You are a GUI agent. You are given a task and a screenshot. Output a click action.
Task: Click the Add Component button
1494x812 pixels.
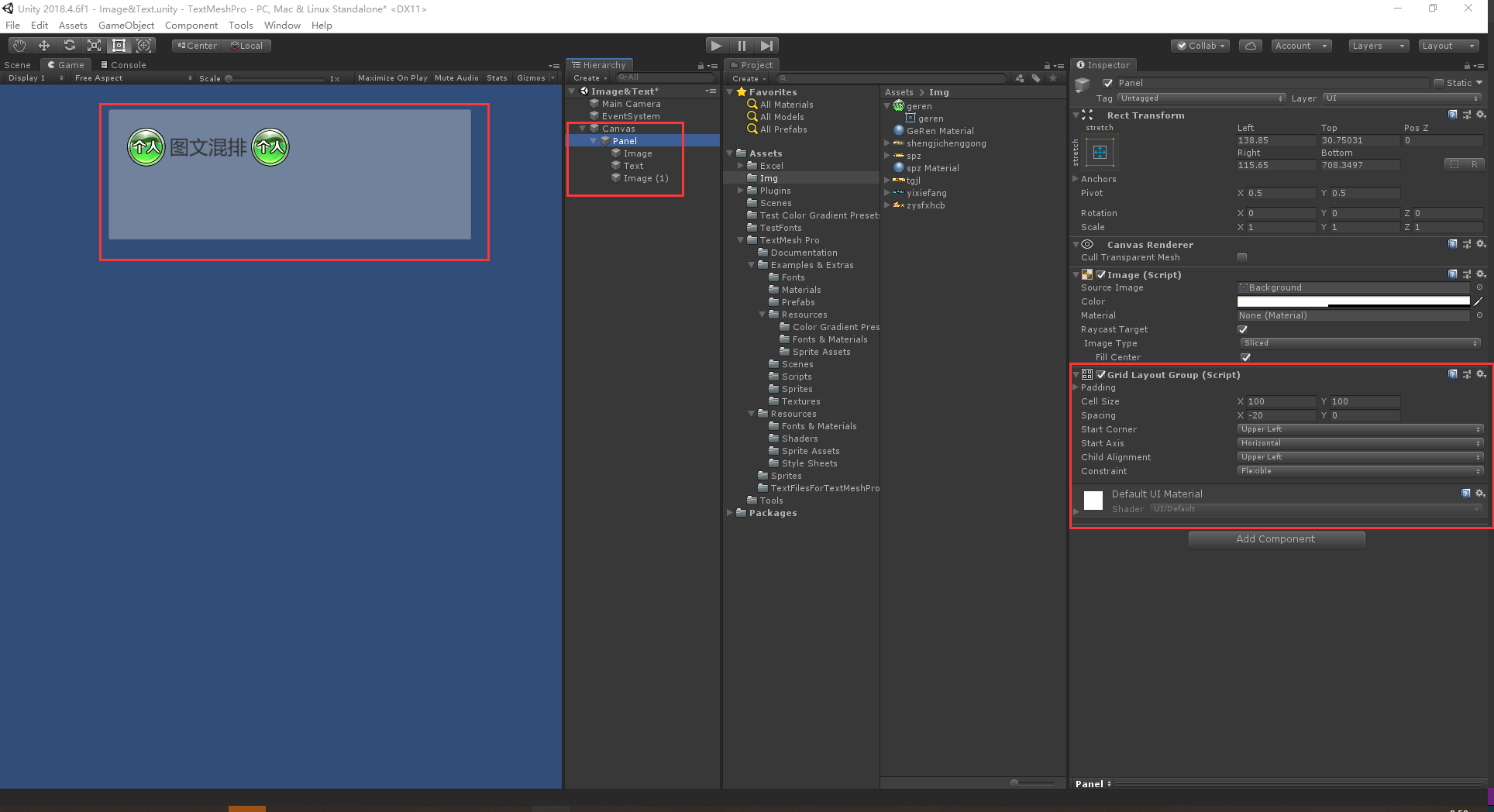1276,538
